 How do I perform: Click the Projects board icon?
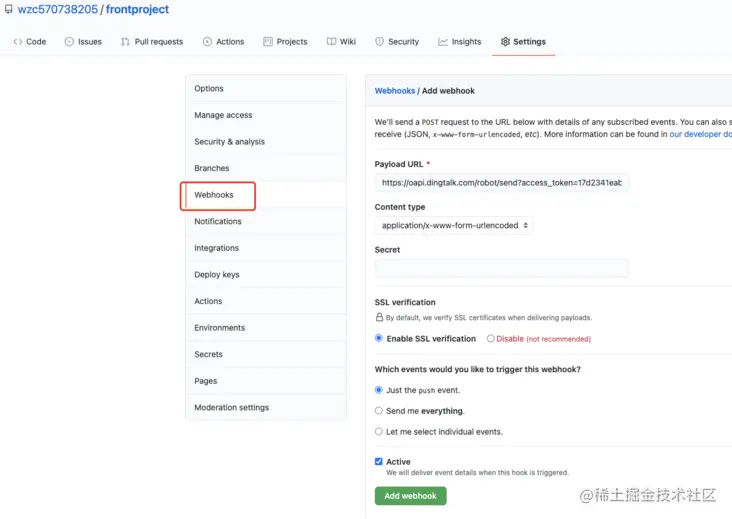[267, 42]
